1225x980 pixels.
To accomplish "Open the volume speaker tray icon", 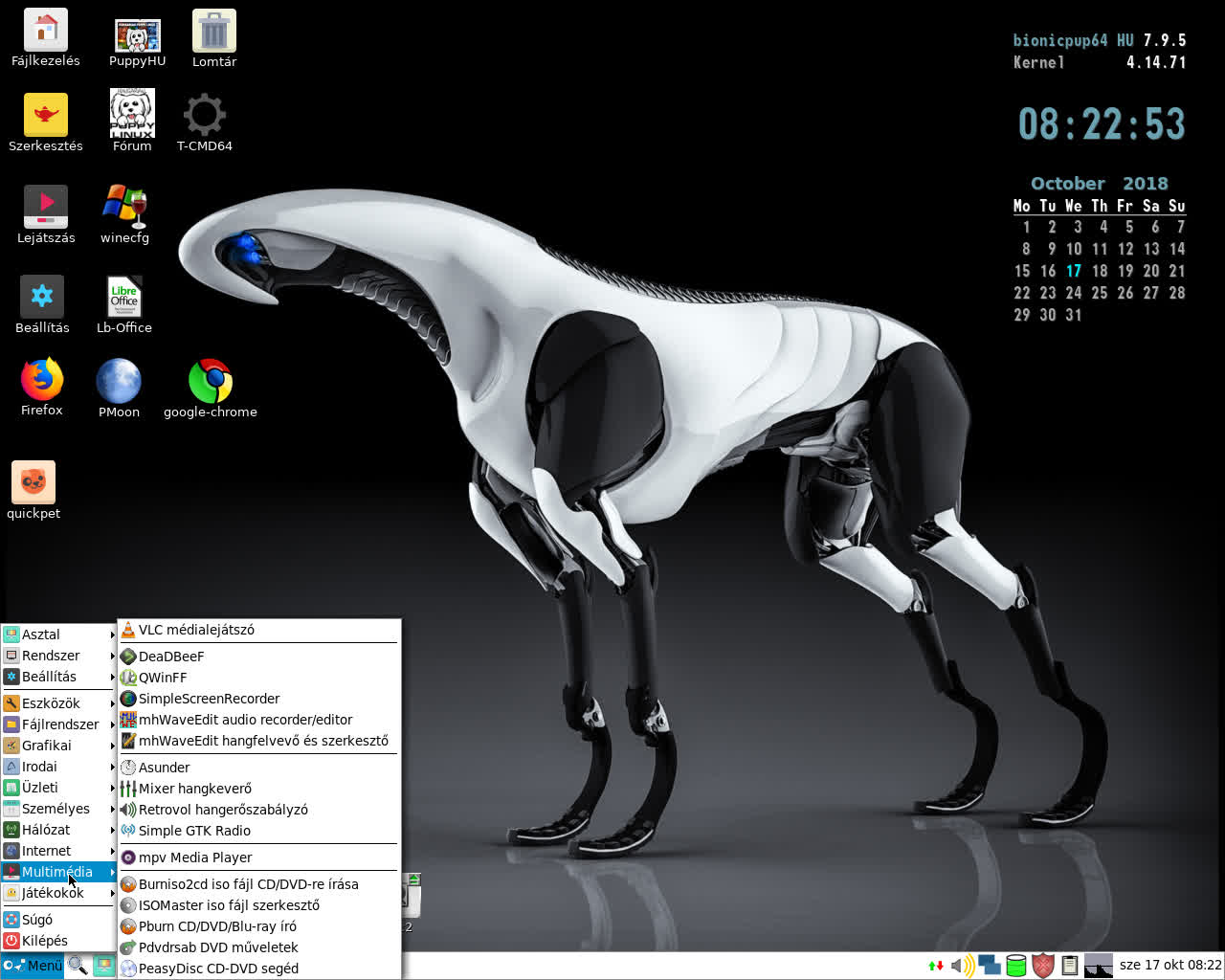I will (962, 966).
